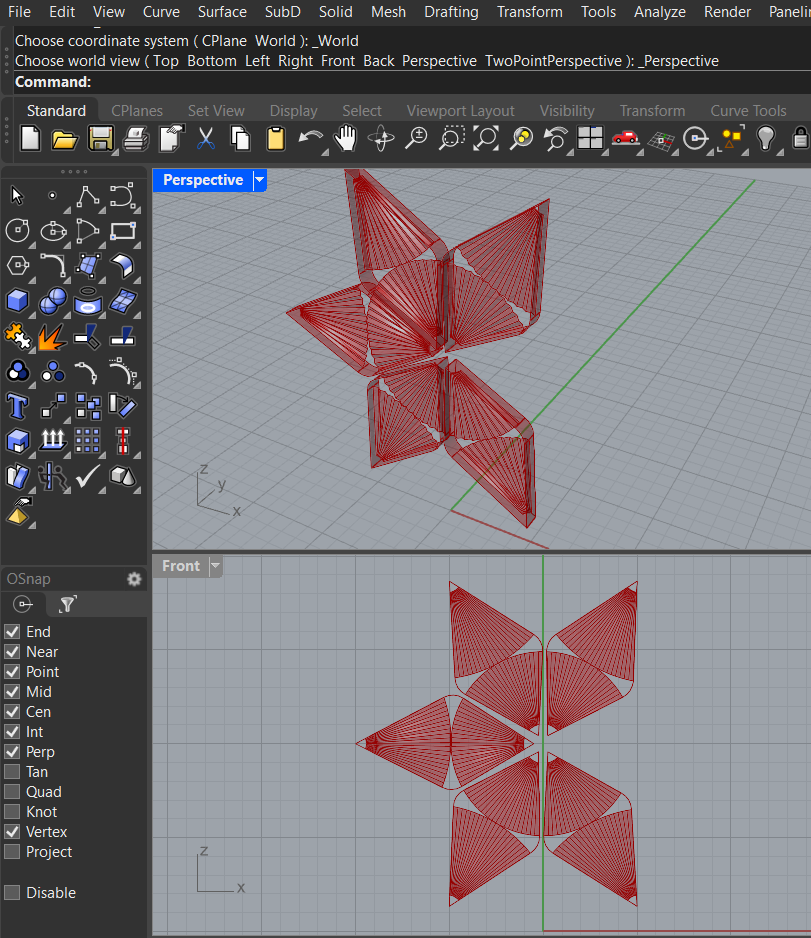Click the Undo arrow icon
The image size is (811, 938).
point(310,139)
